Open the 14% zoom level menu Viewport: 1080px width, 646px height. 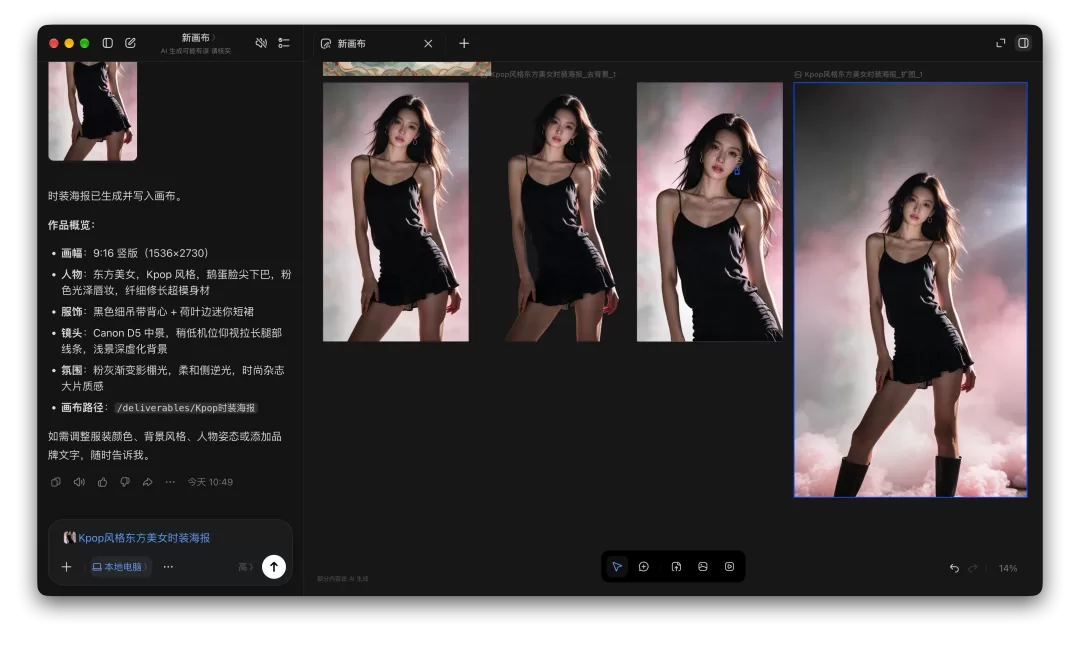tap(1008, 568)
